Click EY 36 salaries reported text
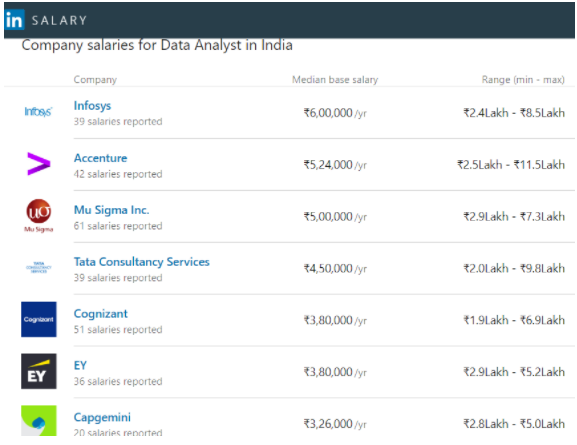 [x=118, y=381]
